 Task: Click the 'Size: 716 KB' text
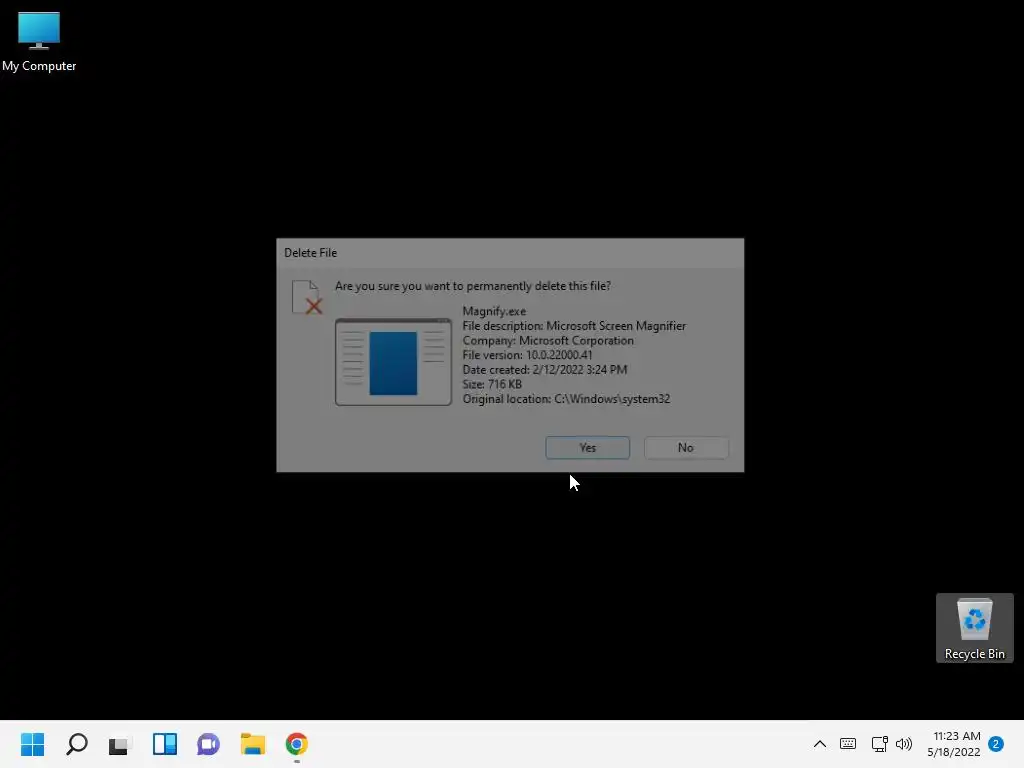click(x=492, y=384)
